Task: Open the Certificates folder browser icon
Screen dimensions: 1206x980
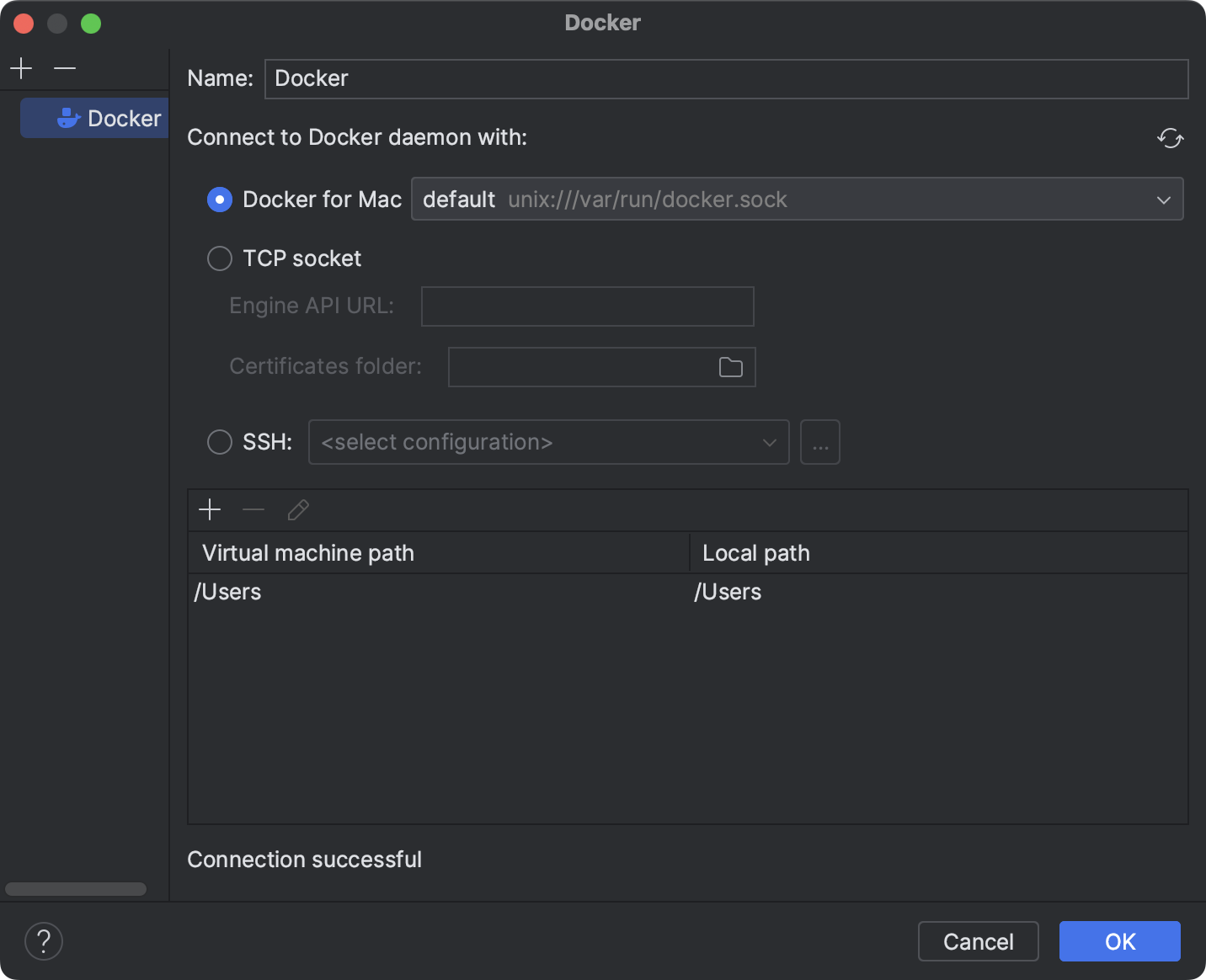Action: 730,366
